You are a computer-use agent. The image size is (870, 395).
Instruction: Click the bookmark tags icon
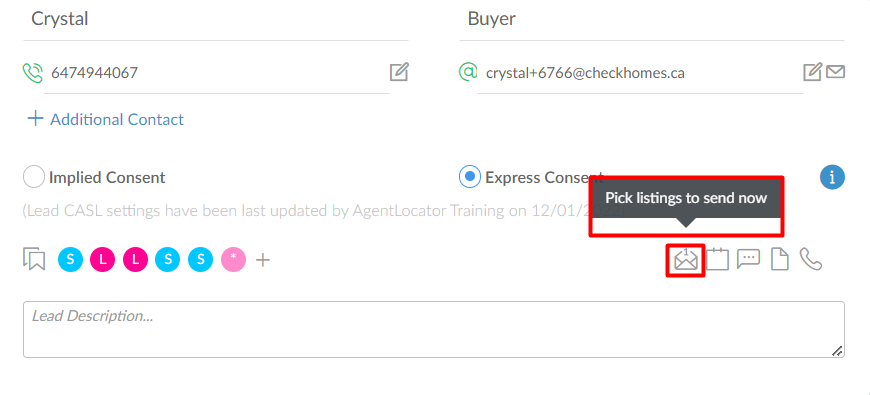[x=34, y=259]
